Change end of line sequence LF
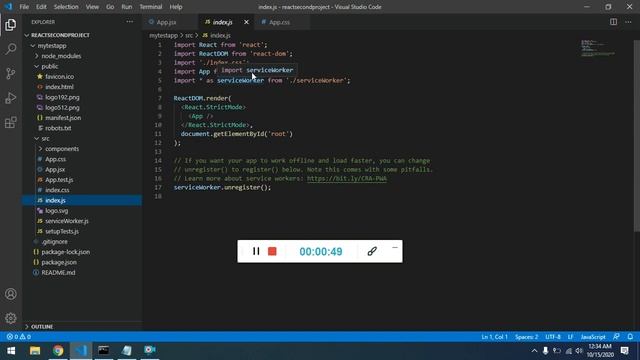This screenshot has height=360, width=640. tap(570, 337)
